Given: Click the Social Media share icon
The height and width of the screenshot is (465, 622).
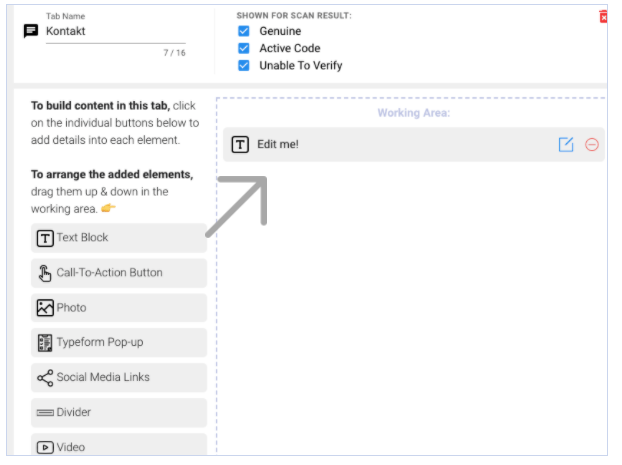Looking at the screenshot, I should [45, 378].
